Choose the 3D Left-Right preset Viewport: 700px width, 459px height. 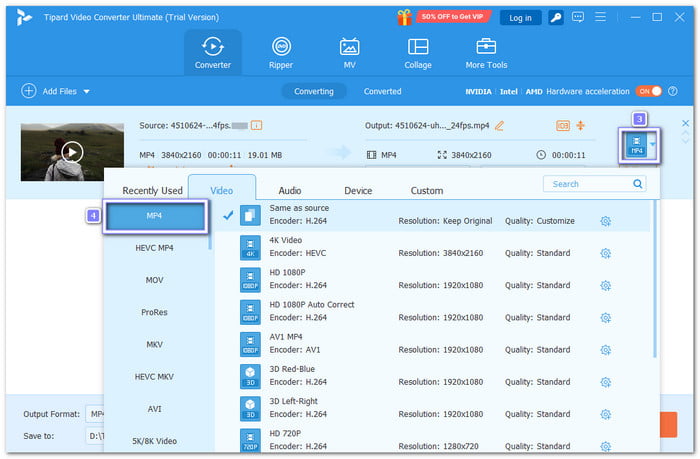click(x=432, y=408)
